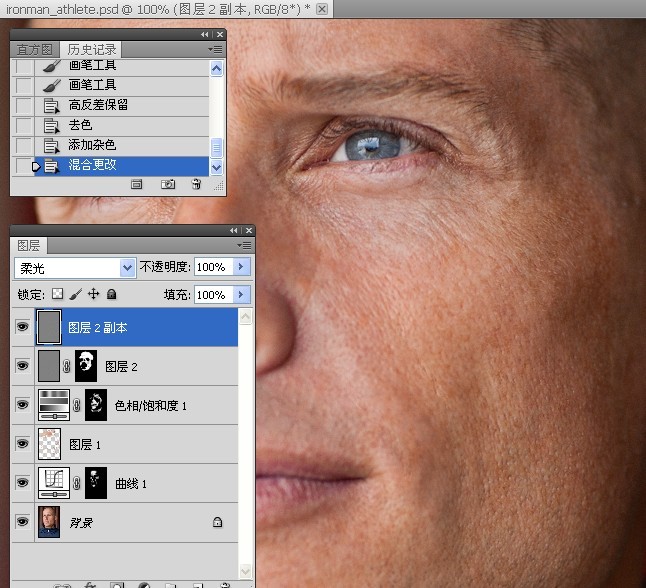This screenshot has width=646, height=588.
Task: Toggle visibility of 色相/饱和度 1 layer
Action: pyautogui.click(x=22, y=405)
